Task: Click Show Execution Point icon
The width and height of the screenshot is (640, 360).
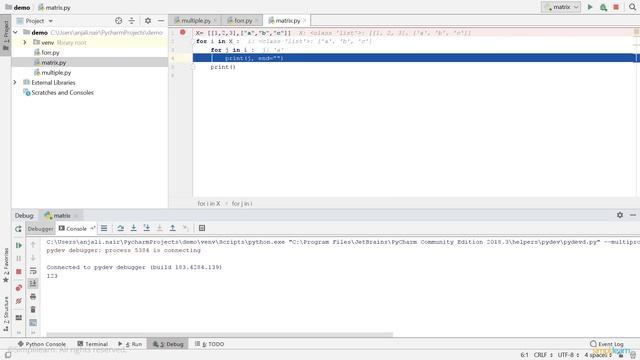Action: pyautogui.click(x=104, y=228)
